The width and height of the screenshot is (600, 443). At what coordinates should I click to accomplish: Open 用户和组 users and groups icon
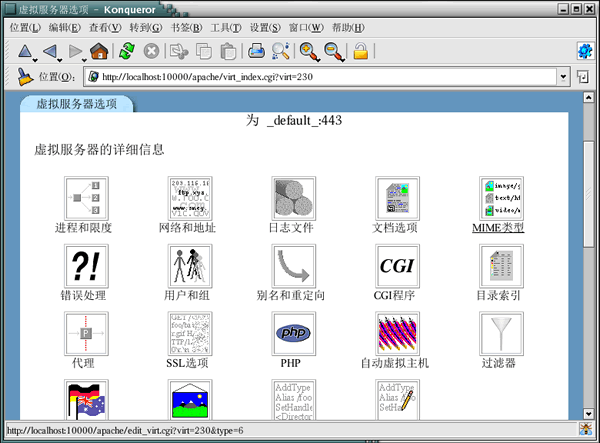(190, 266)
